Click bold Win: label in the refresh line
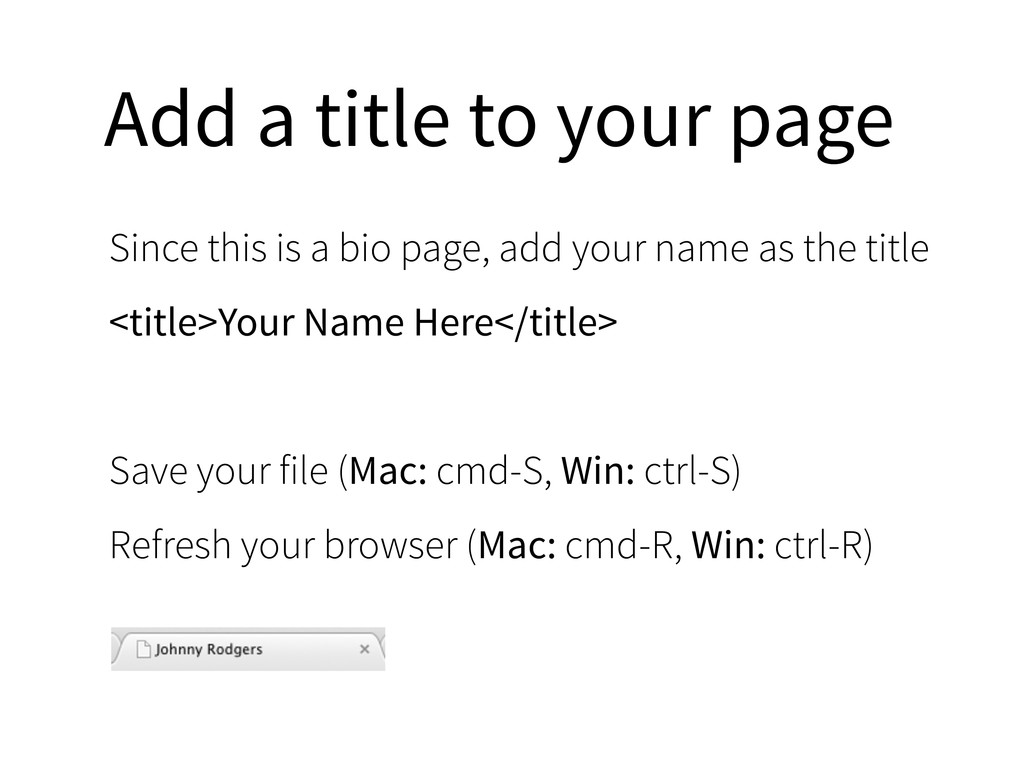This screenshot has height=768, width=1024. coord(728,546)
